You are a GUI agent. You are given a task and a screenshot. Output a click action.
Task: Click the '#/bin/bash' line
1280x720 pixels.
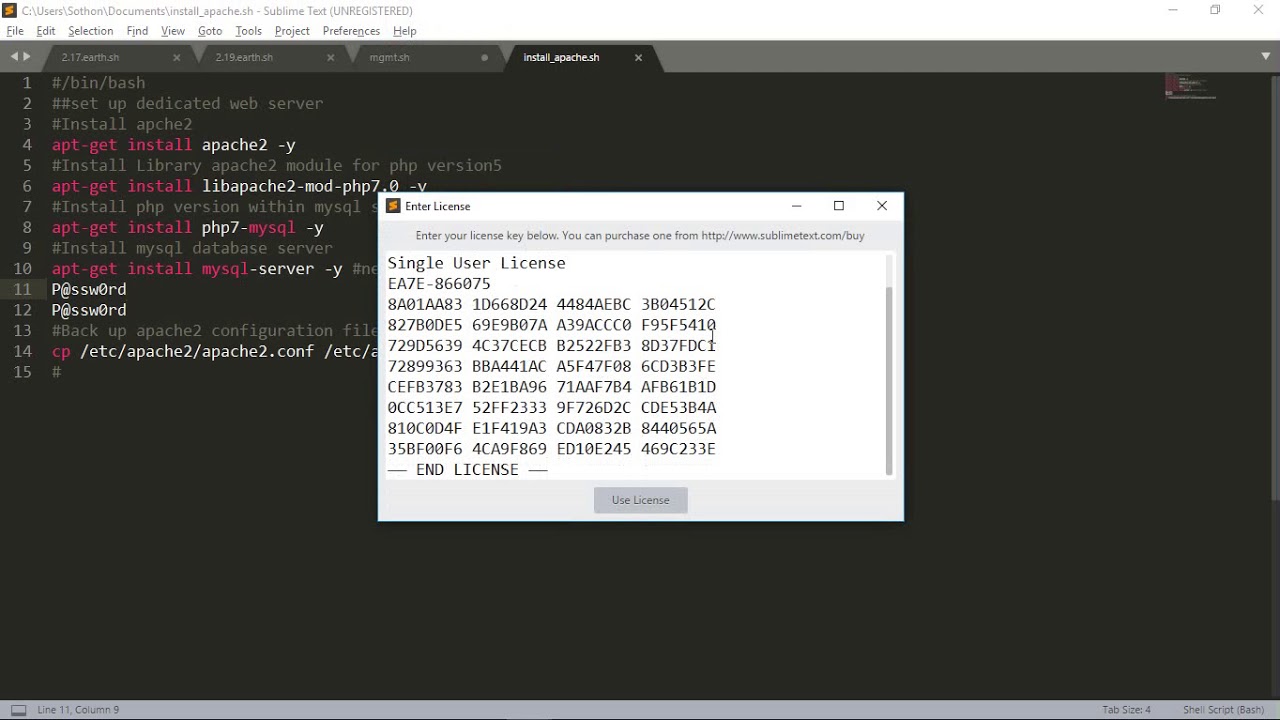98,83
